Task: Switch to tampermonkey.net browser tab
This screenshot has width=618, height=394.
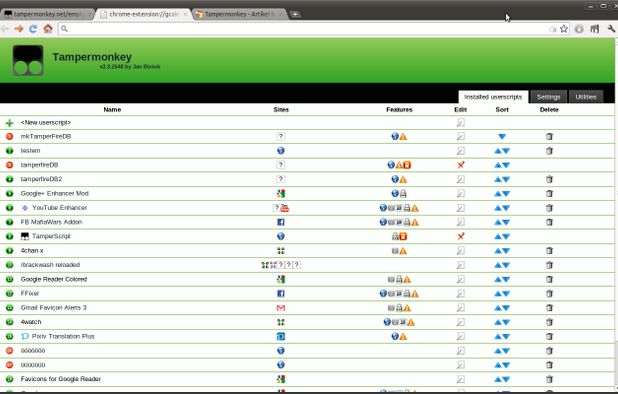Action: tap(47, 14)
